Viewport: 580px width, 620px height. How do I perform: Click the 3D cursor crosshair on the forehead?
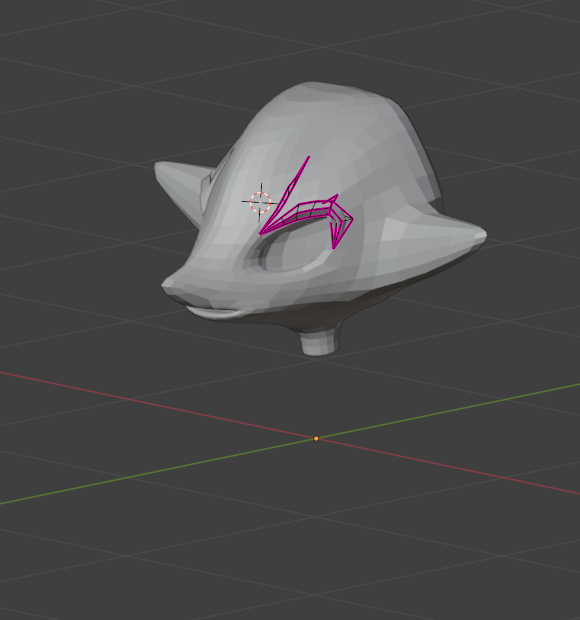(261, 202)
